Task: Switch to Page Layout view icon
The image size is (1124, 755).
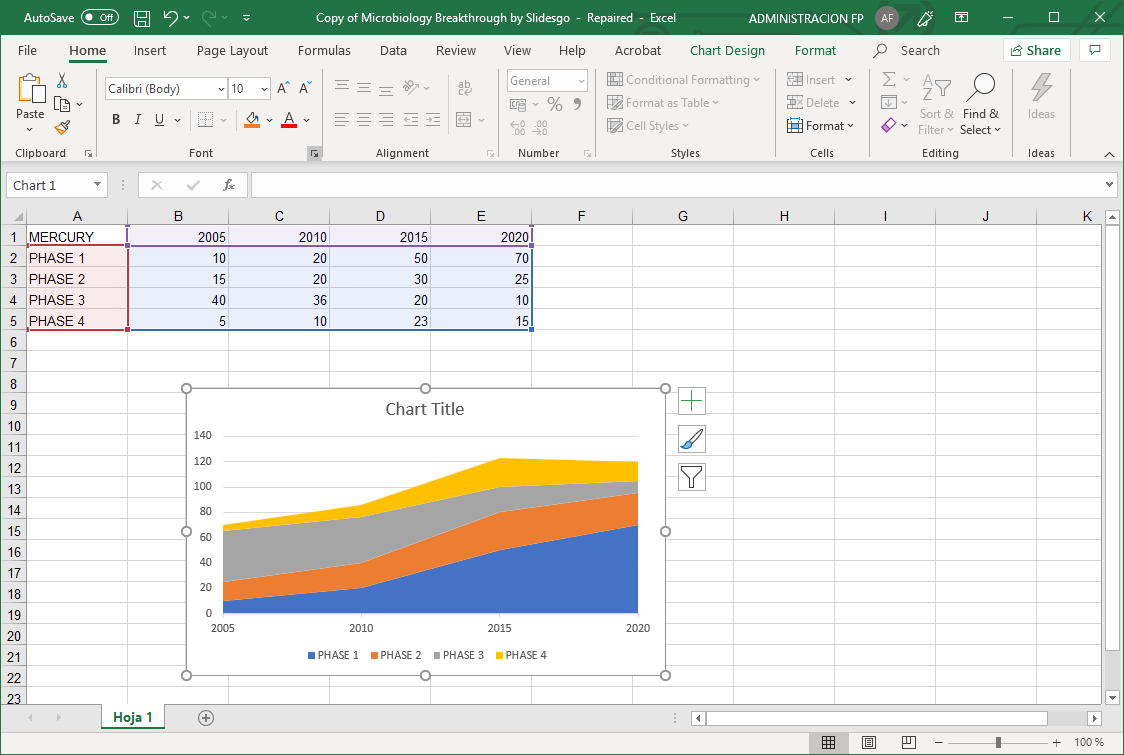Action: 869,742
